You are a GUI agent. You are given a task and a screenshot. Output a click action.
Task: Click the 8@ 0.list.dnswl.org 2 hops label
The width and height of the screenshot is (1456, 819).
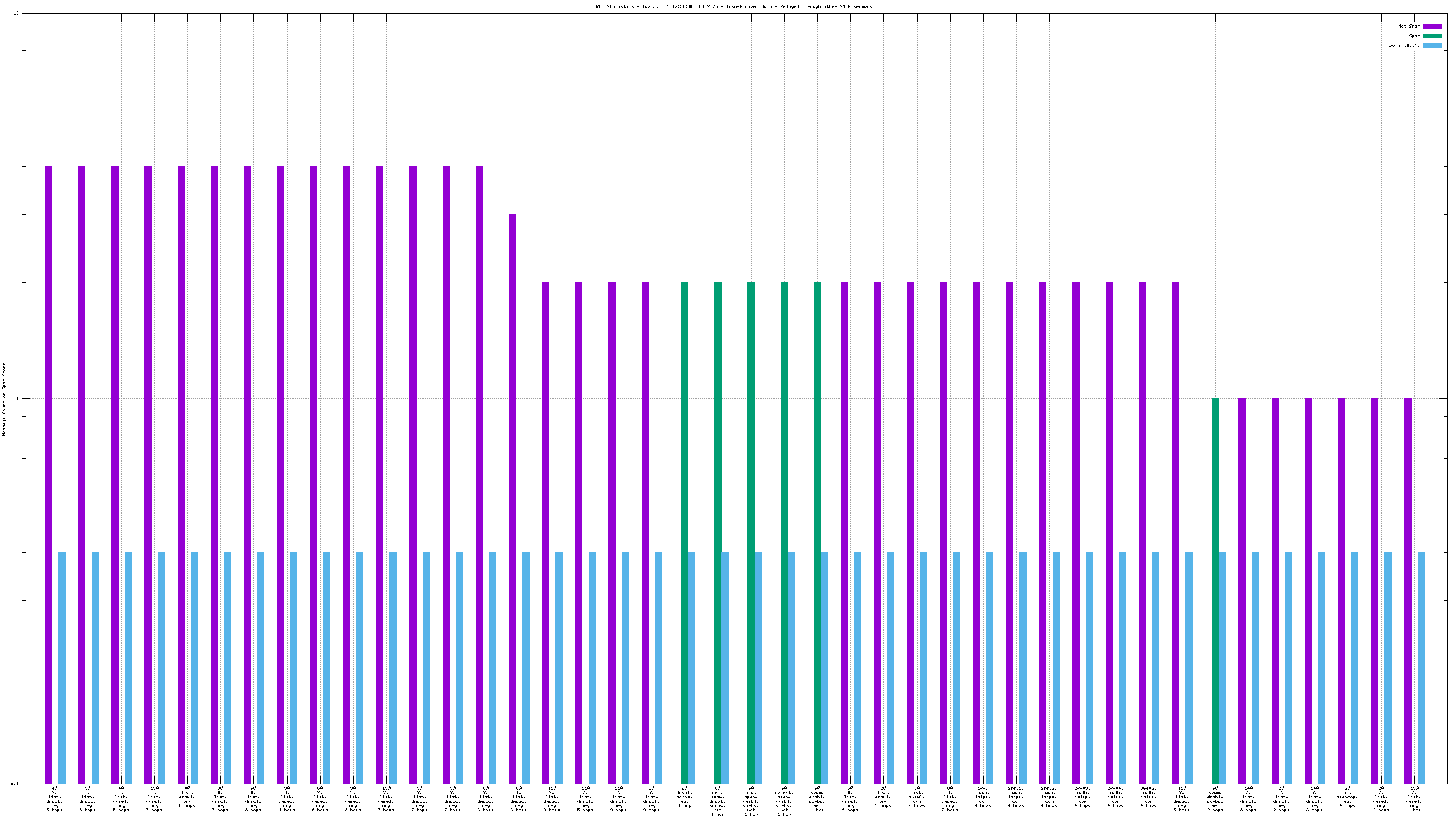[x=950, y=798]
